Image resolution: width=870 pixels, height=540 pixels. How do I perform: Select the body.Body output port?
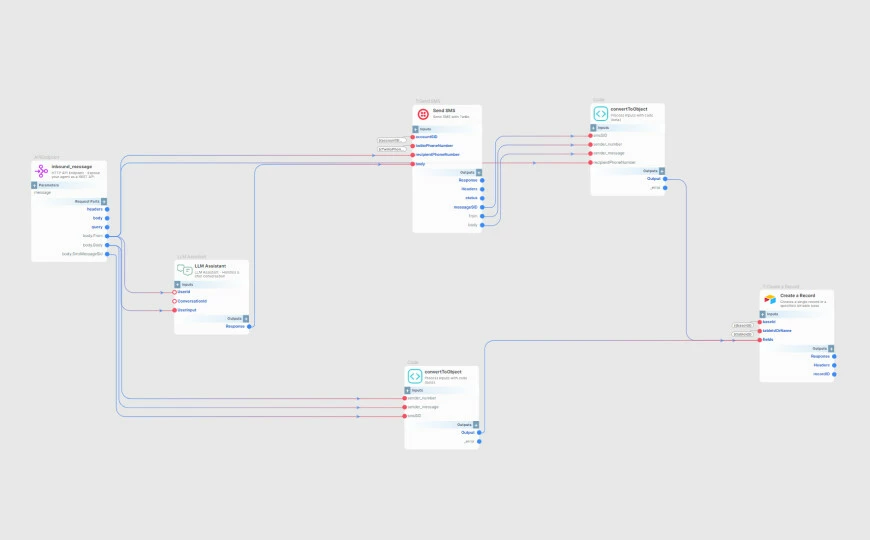(x=107, y=245)
